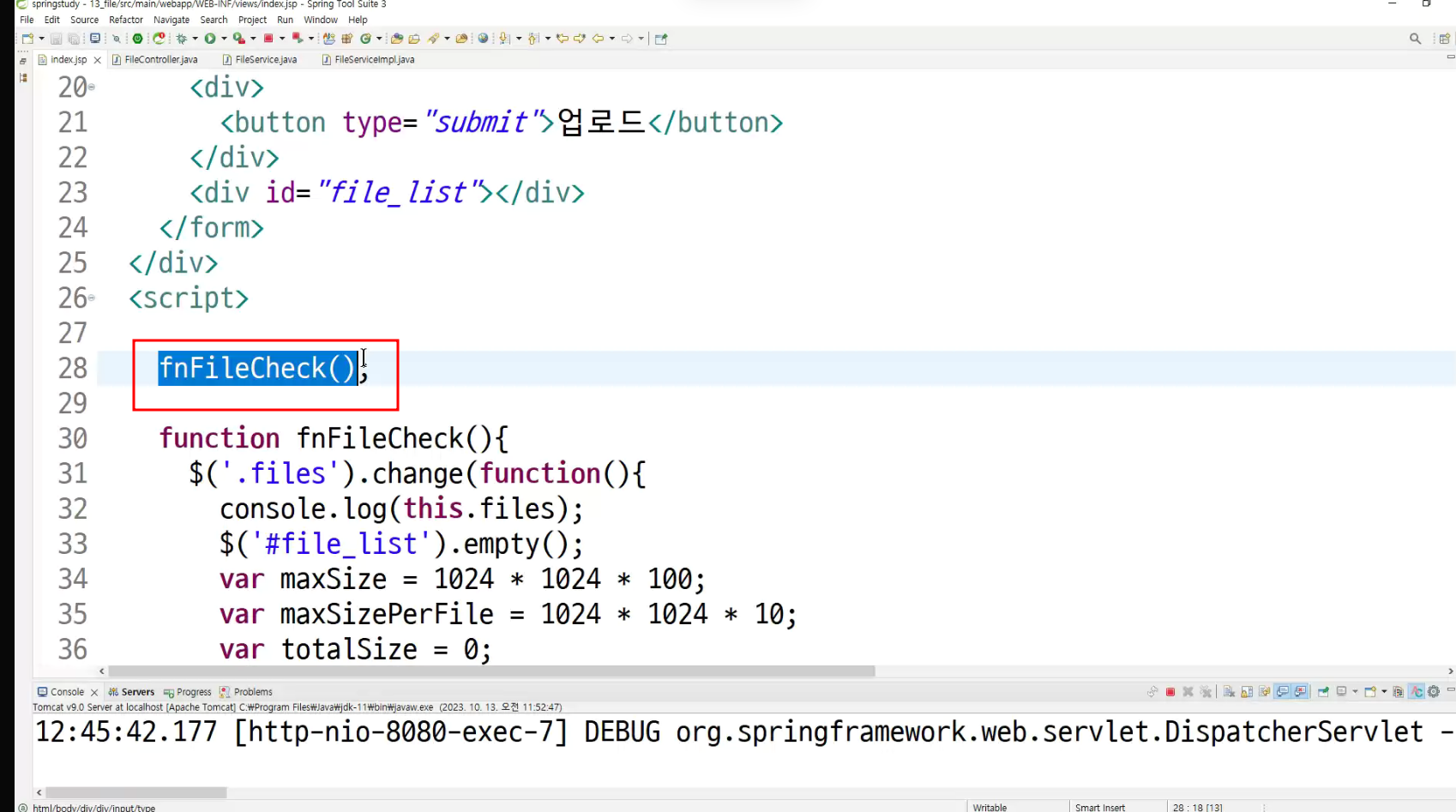Click the New Java Package icon

(346, 39)
